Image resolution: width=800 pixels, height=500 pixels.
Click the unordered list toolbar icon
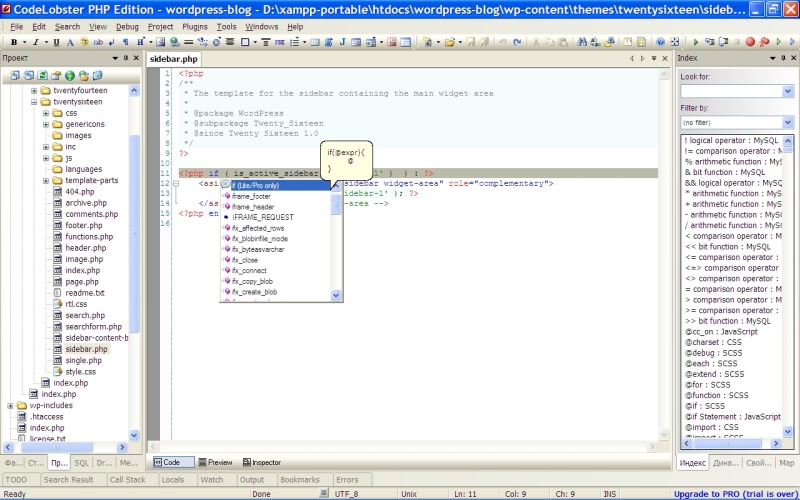294,42
